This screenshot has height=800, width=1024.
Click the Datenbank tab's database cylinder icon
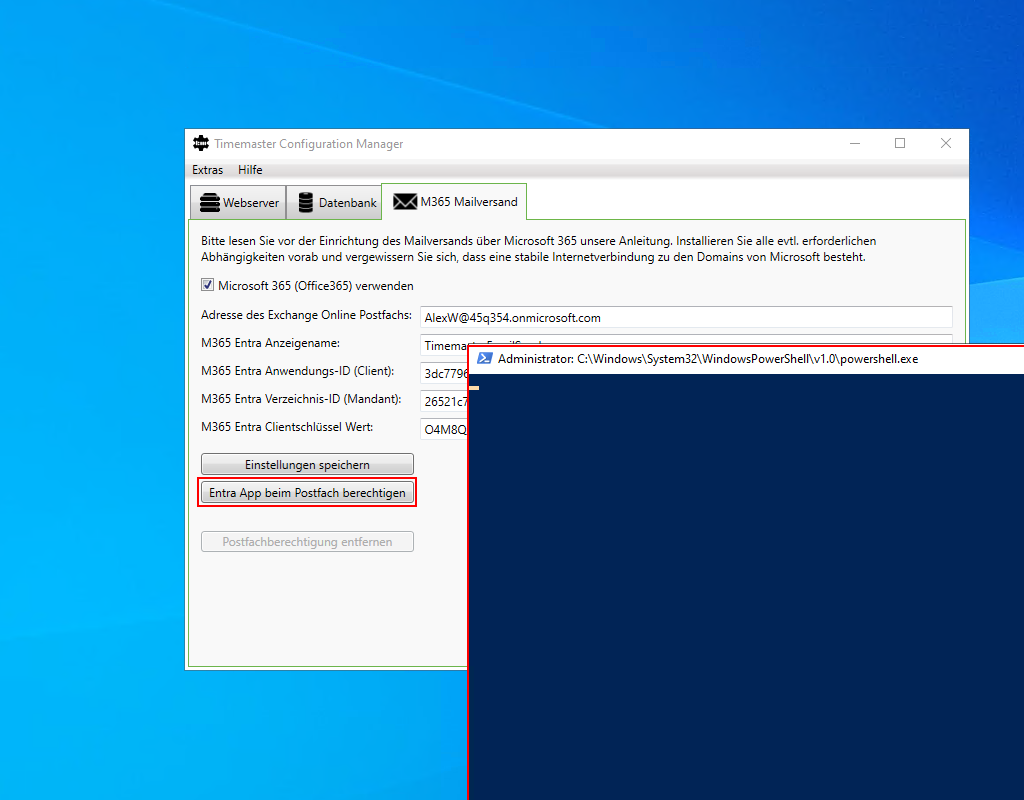pos(306,202)
